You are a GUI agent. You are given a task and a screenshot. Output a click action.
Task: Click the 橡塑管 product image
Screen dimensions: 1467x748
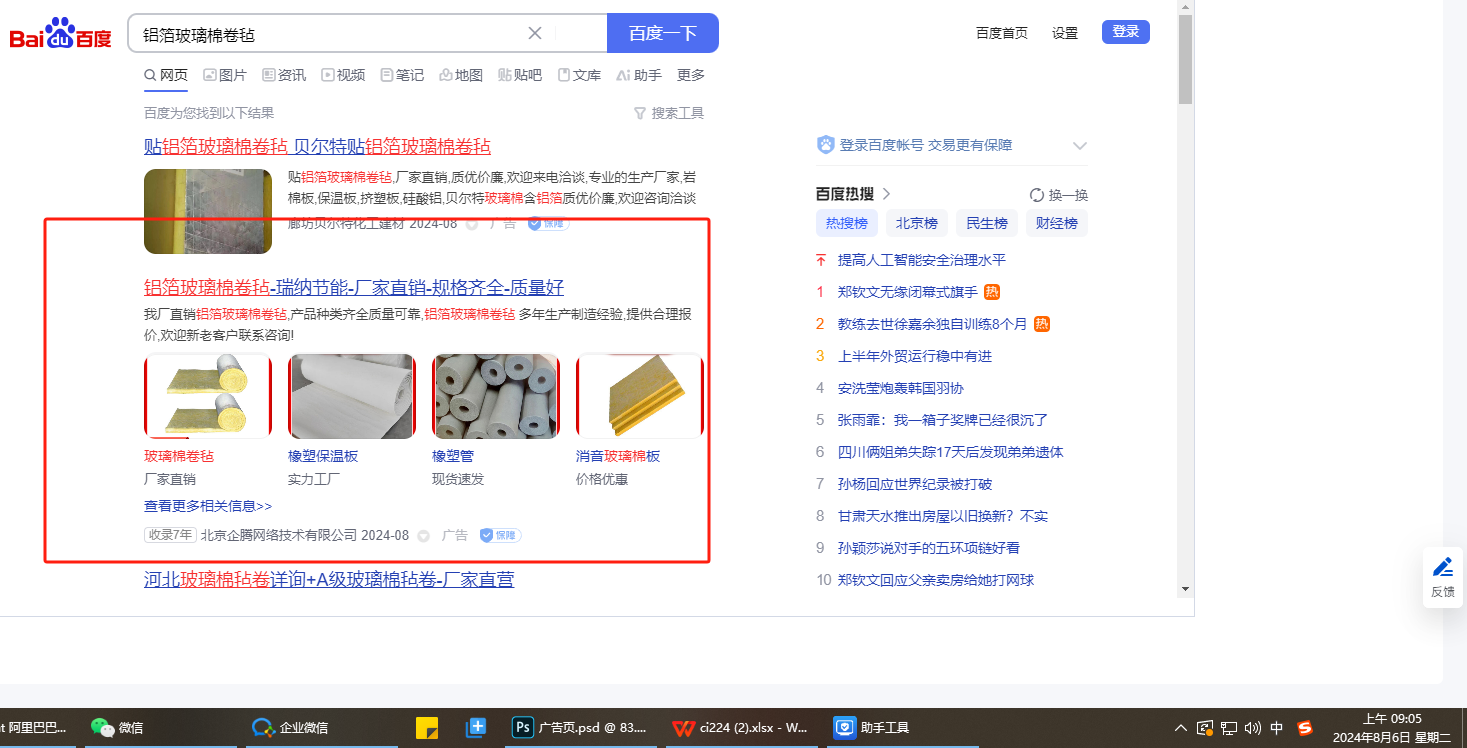[496, 396]
